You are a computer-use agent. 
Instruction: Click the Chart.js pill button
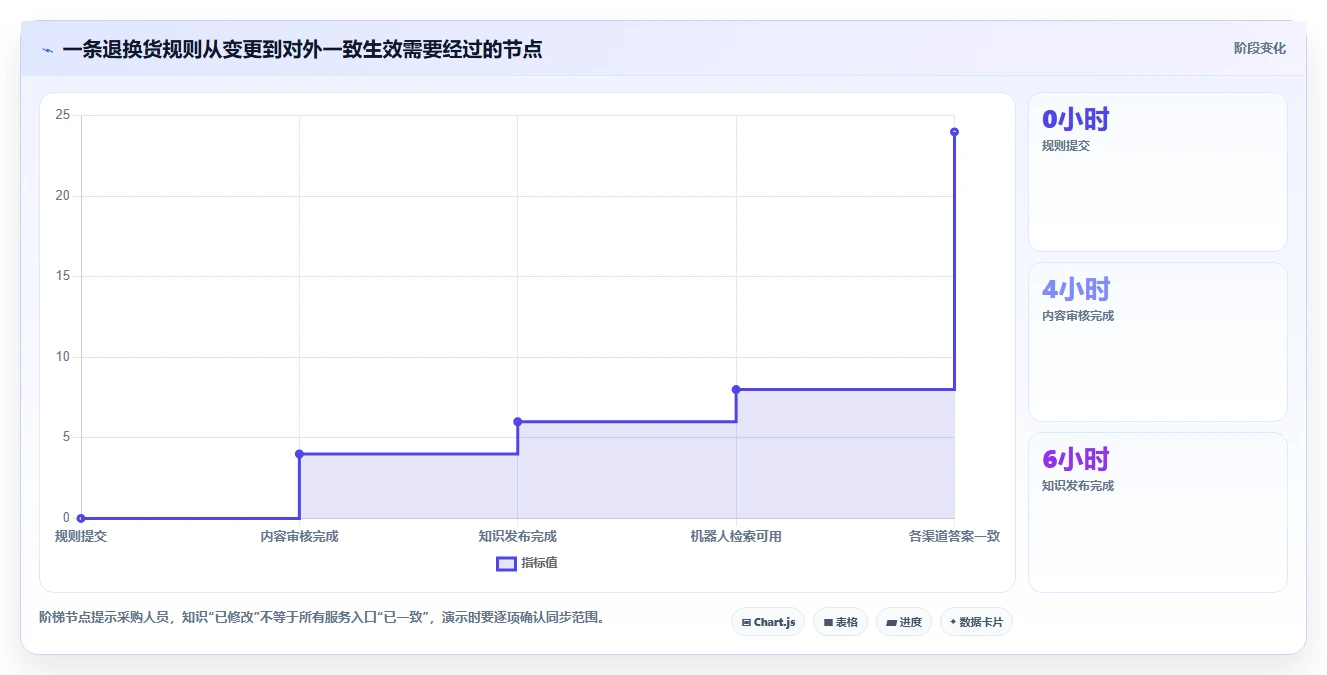click(768, 622)
